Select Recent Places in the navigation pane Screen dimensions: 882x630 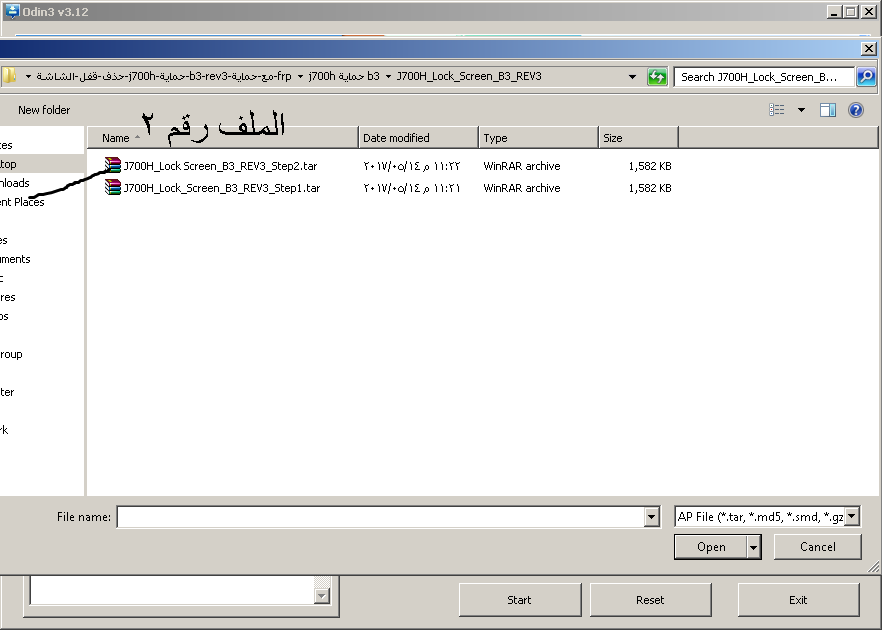click(22, 202)
